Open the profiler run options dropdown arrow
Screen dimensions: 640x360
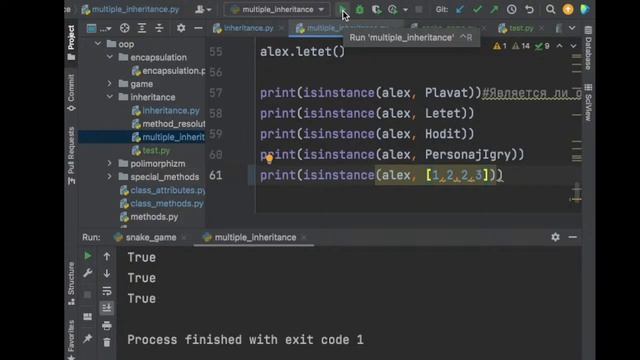point(405,9)
